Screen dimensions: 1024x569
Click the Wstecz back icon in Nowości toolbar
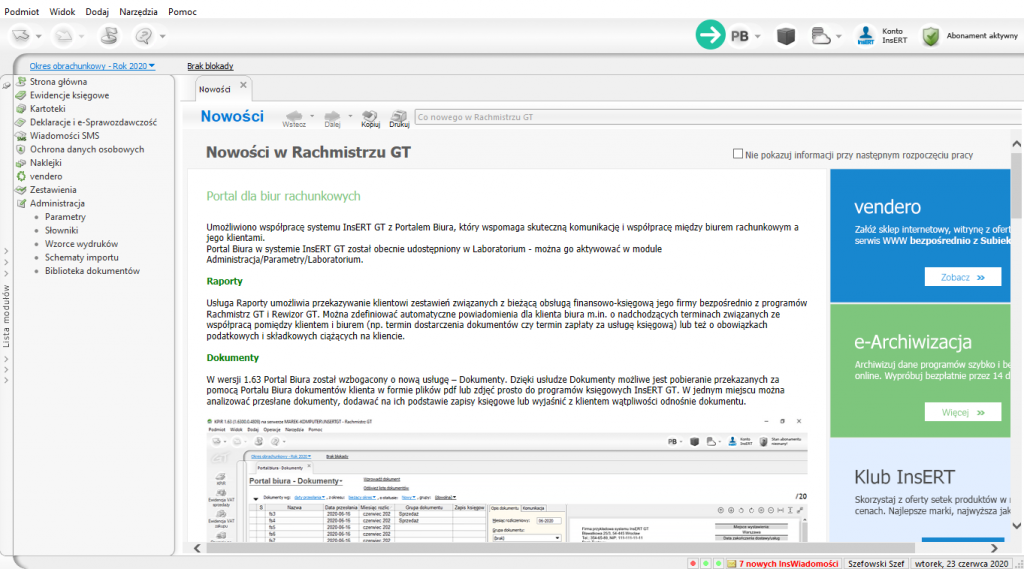click(294, 118)
